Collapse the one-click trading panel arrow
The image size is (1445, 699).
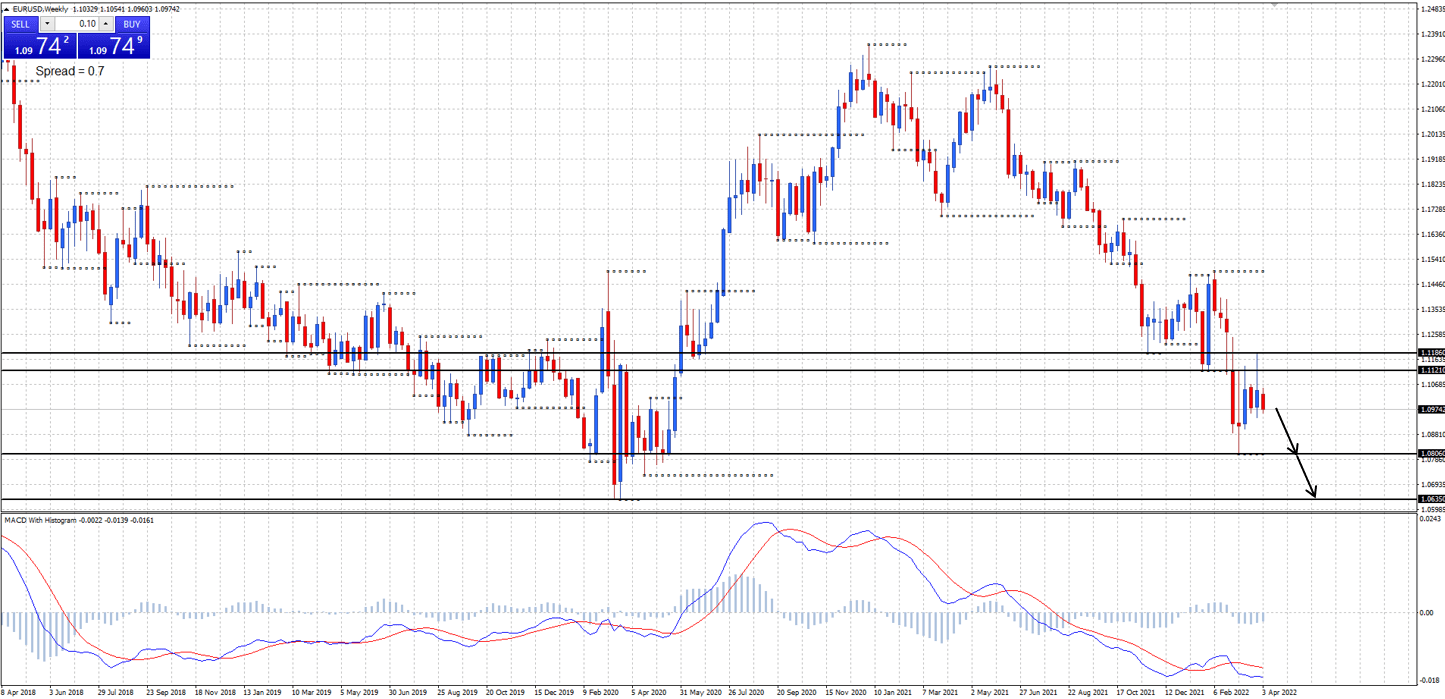pos(7,8)
